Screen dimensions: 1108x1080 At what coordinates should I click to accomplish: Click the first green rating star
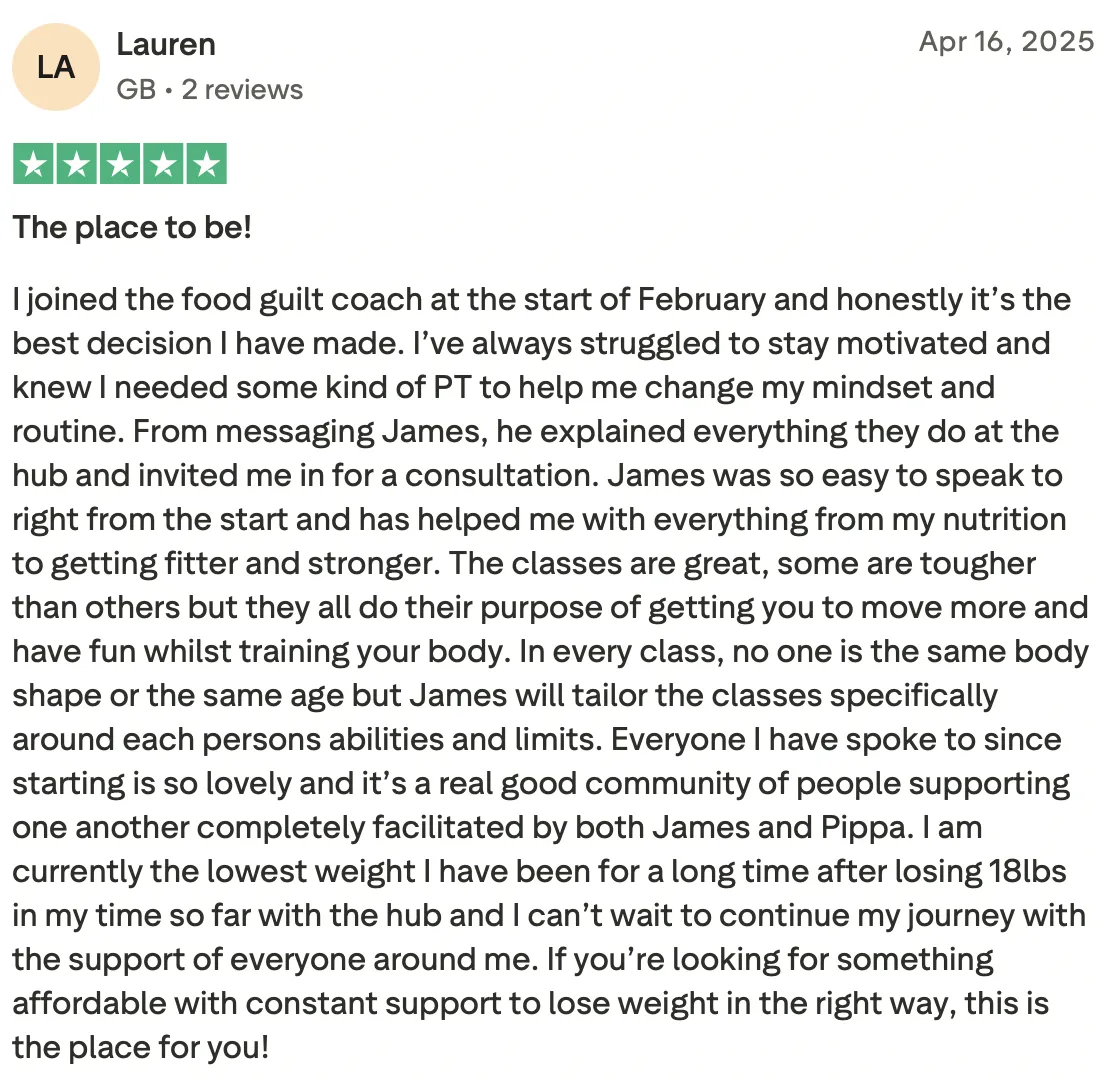tap(33, 164)
